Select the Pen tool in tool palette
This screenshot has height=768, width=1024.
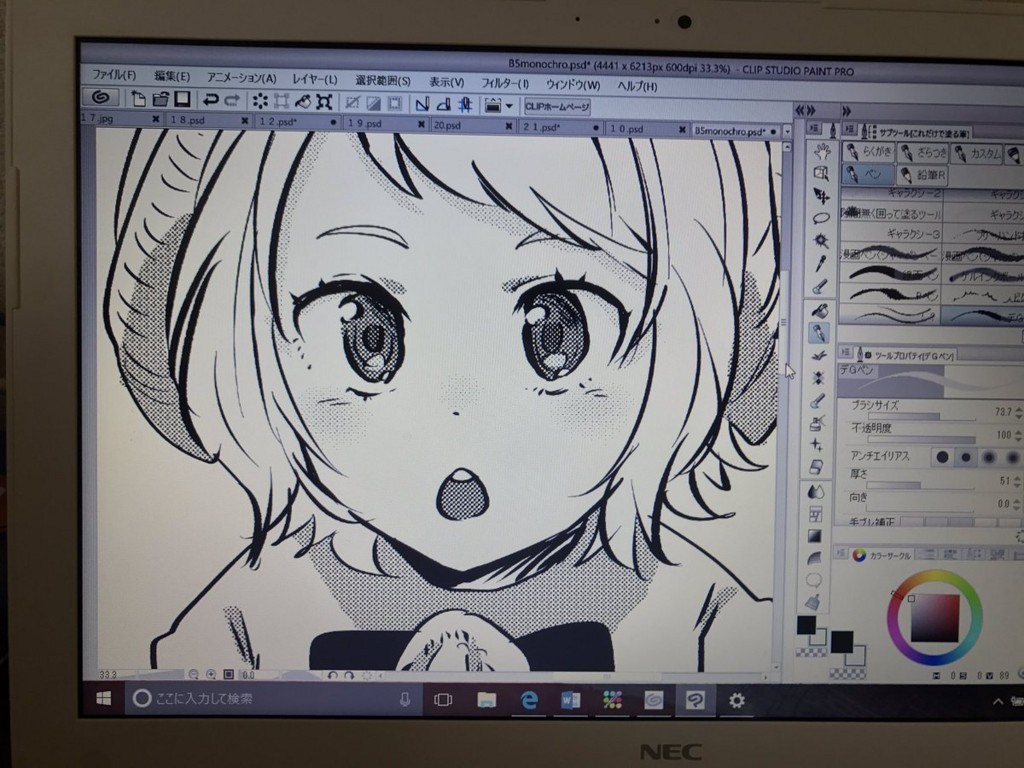tap(820, 332)
